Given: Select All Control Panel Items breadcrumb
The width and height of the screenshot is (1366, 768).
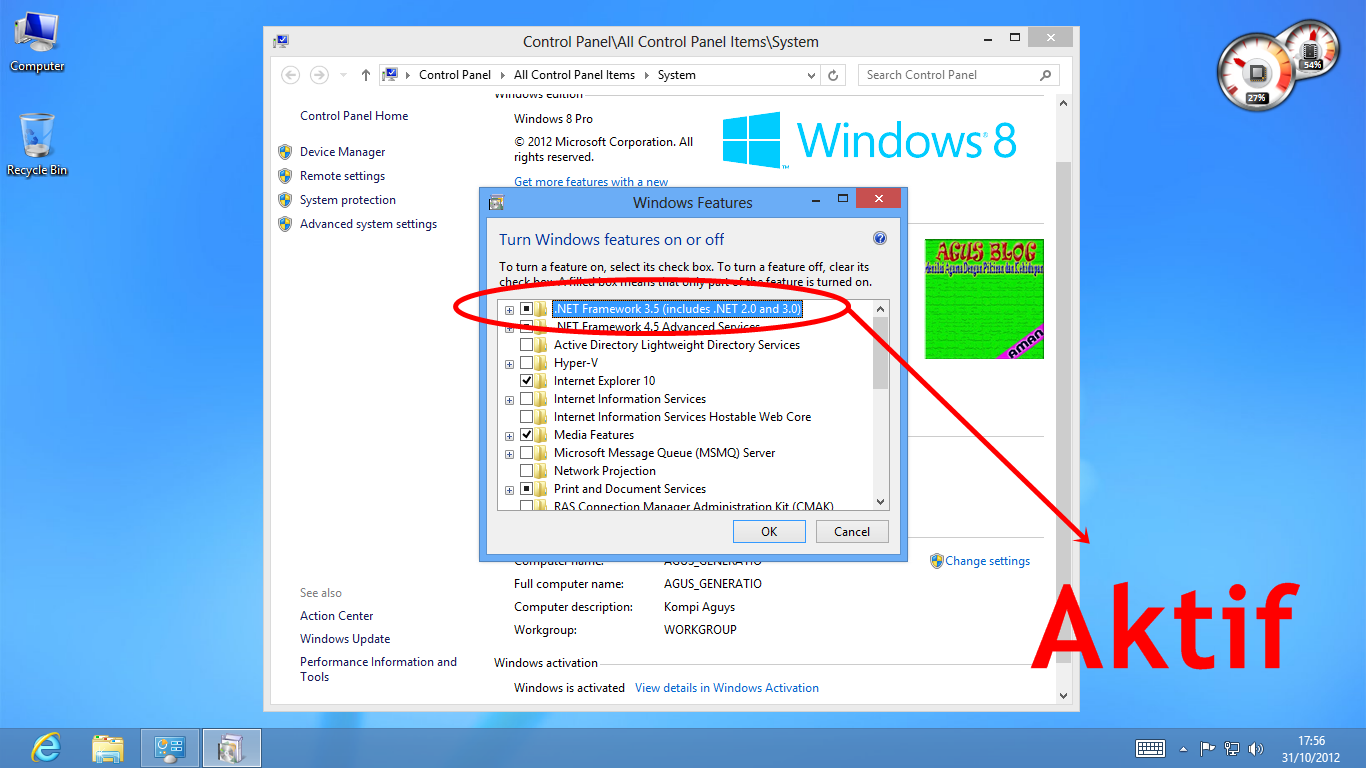Looking at the screenshot, I should [x=574, y=75].
